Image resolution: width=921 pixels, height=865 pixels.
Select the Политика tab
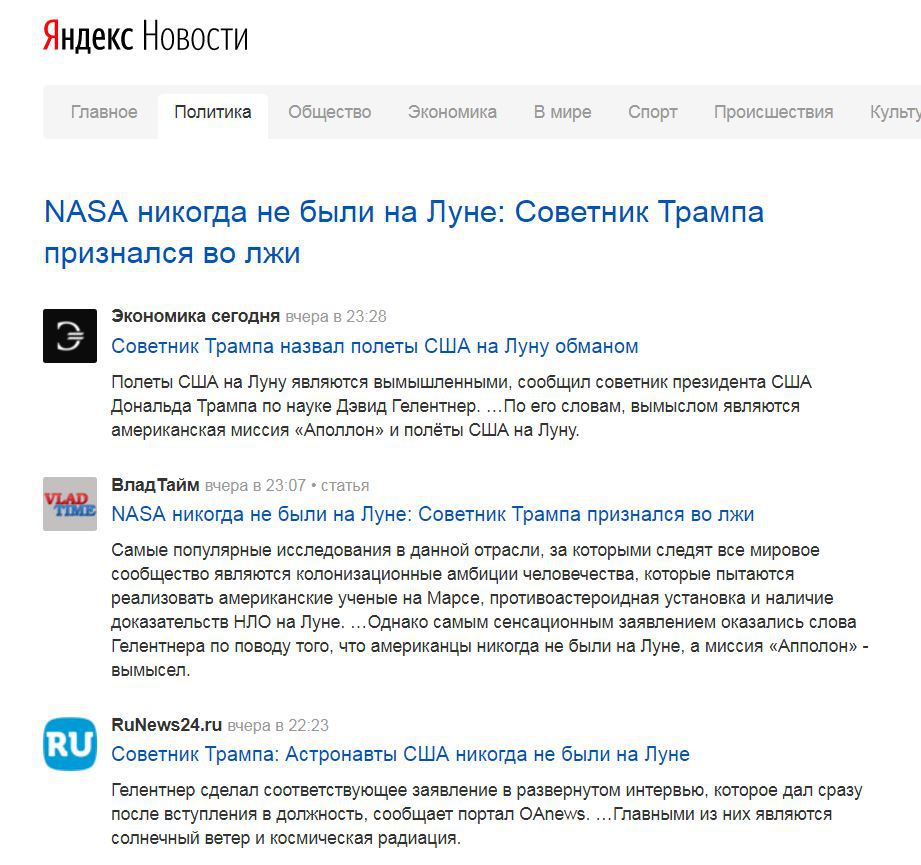(212, 112)
